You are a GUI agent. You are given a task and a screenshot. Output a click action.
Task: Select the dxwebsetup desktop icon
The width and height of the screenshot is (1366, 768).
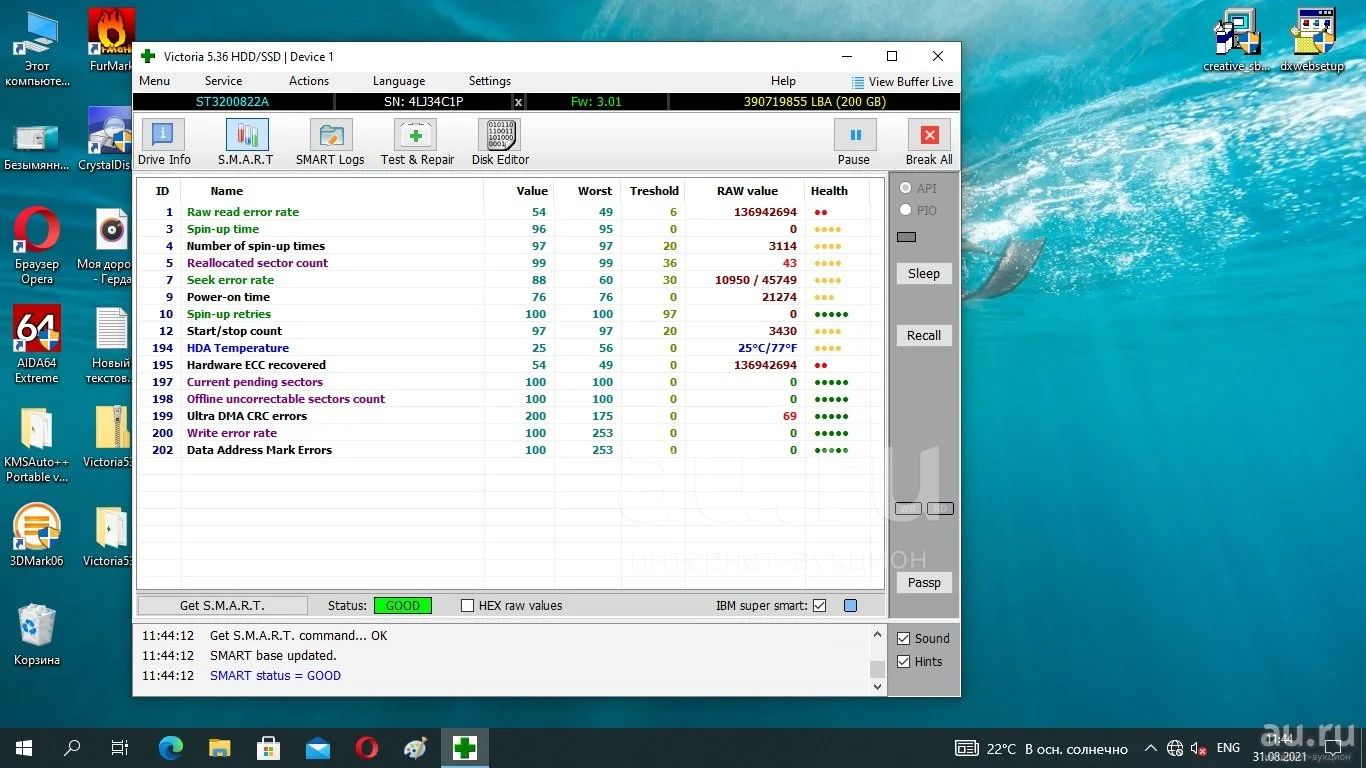[1312, 40]
